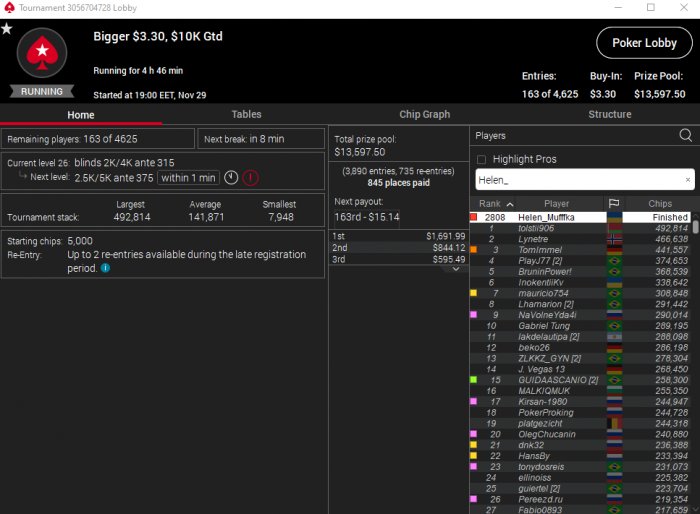
Task: Select the Helen_Mufffka player row
Action: click(581, 217)
